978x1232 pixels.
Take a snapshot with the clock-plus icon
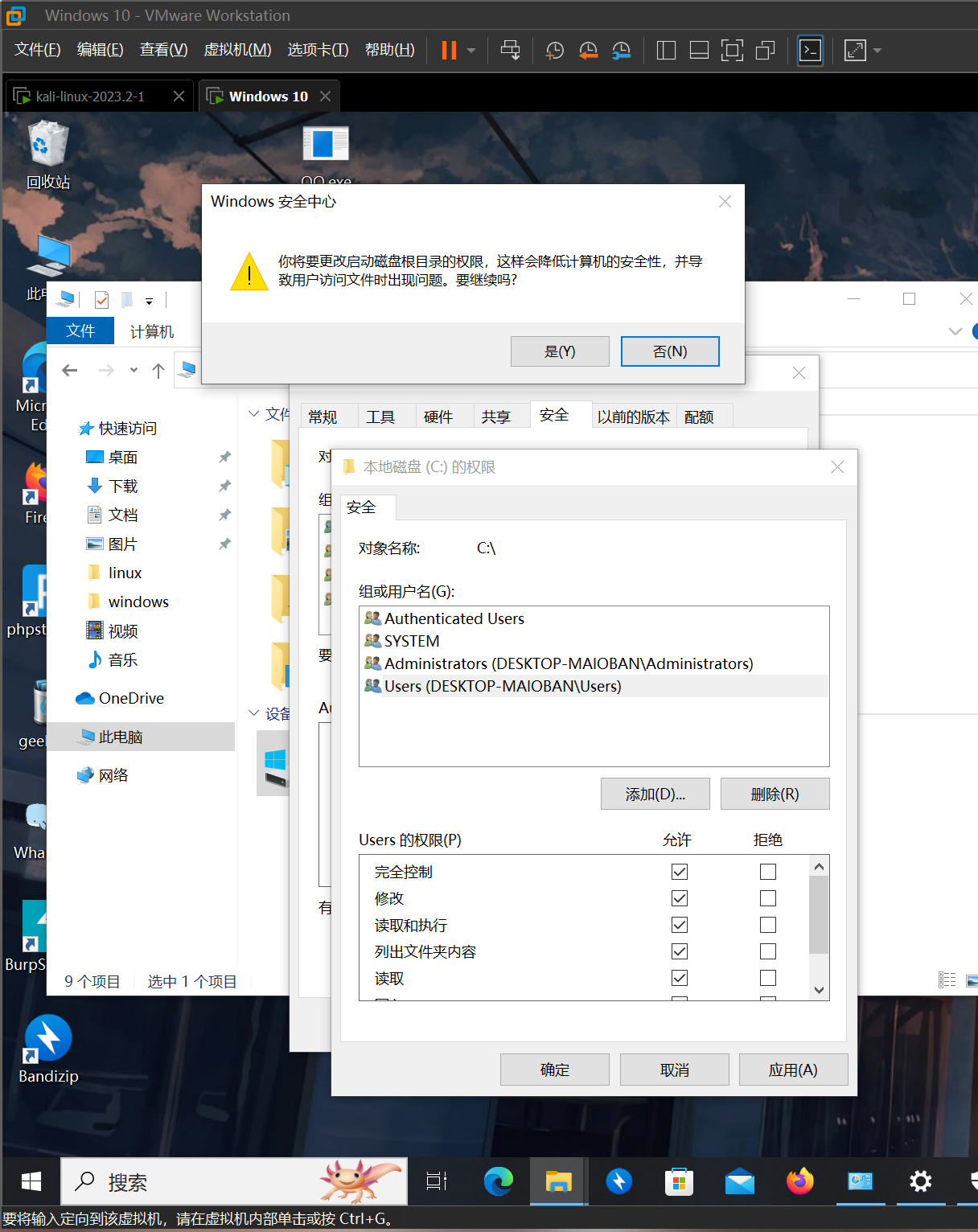click(555, 51)
